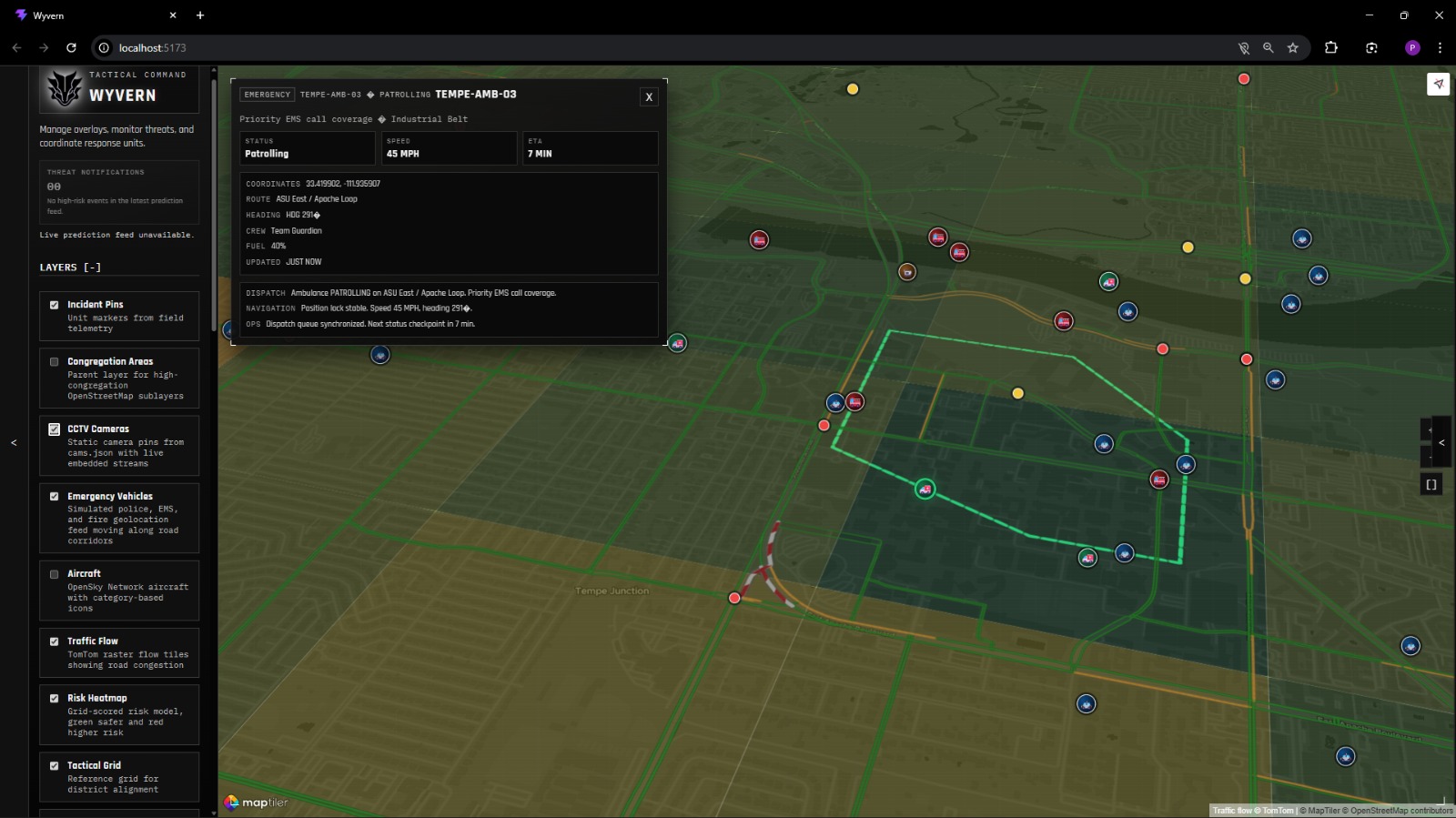The height and width of the screenshot is (818, 1456).
Task: Uncheck the Incident Pins layer
Action: [55, 305]
